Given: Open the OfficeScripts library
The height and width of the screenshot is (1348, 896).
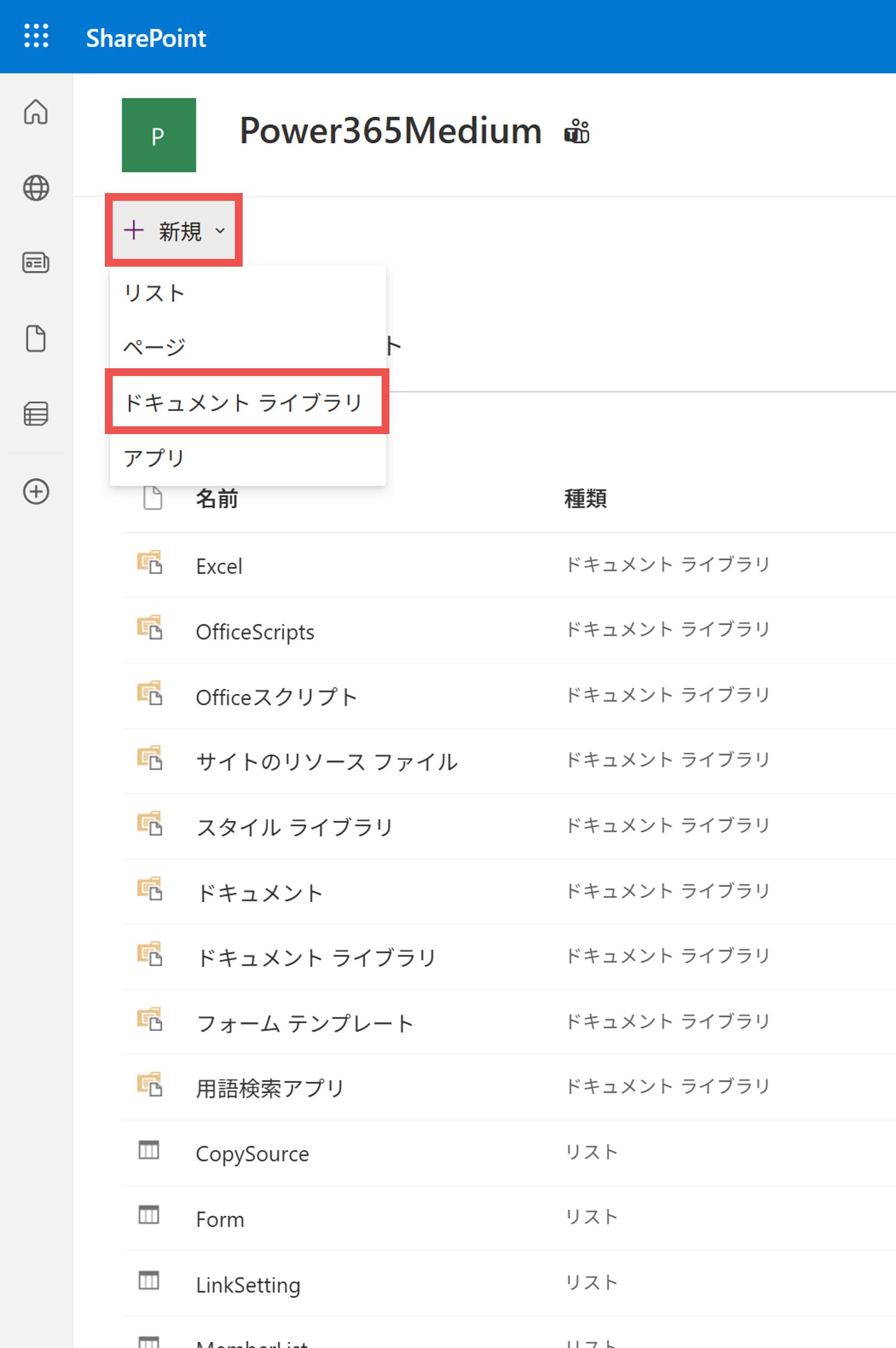Looking at the screenshot, I should [x=256, y=632].
